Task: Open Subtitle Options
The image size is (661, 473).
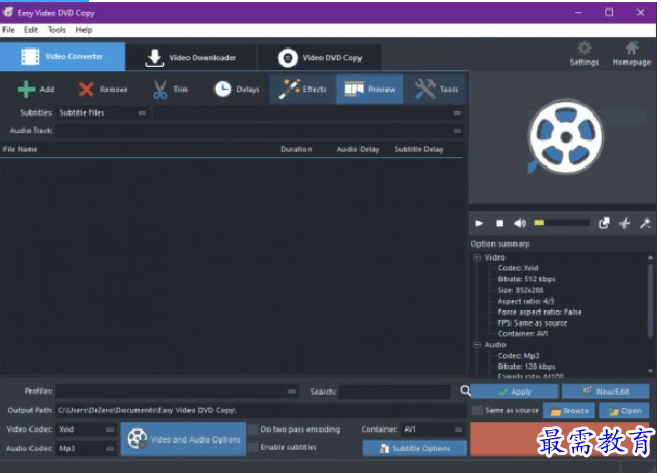Action: pyautogui.click(x=414, y=448)
